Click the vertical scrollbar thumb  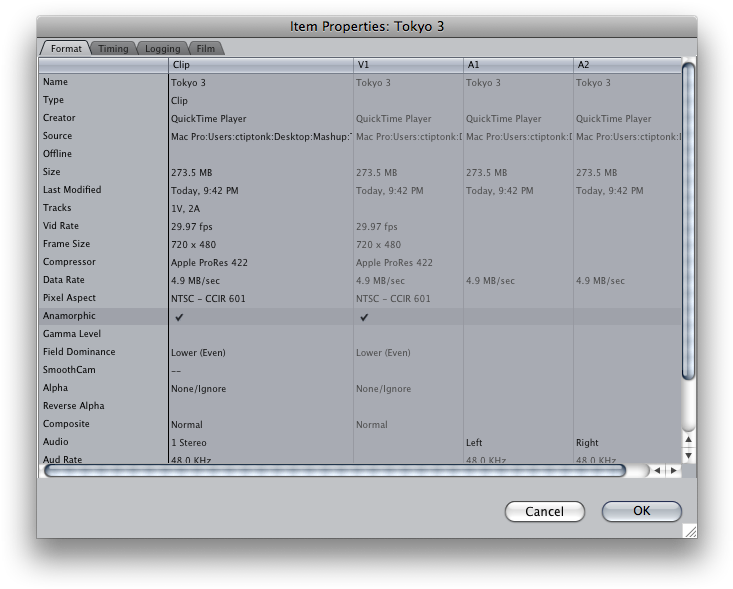pyautogui.click(x=688, y=221)
